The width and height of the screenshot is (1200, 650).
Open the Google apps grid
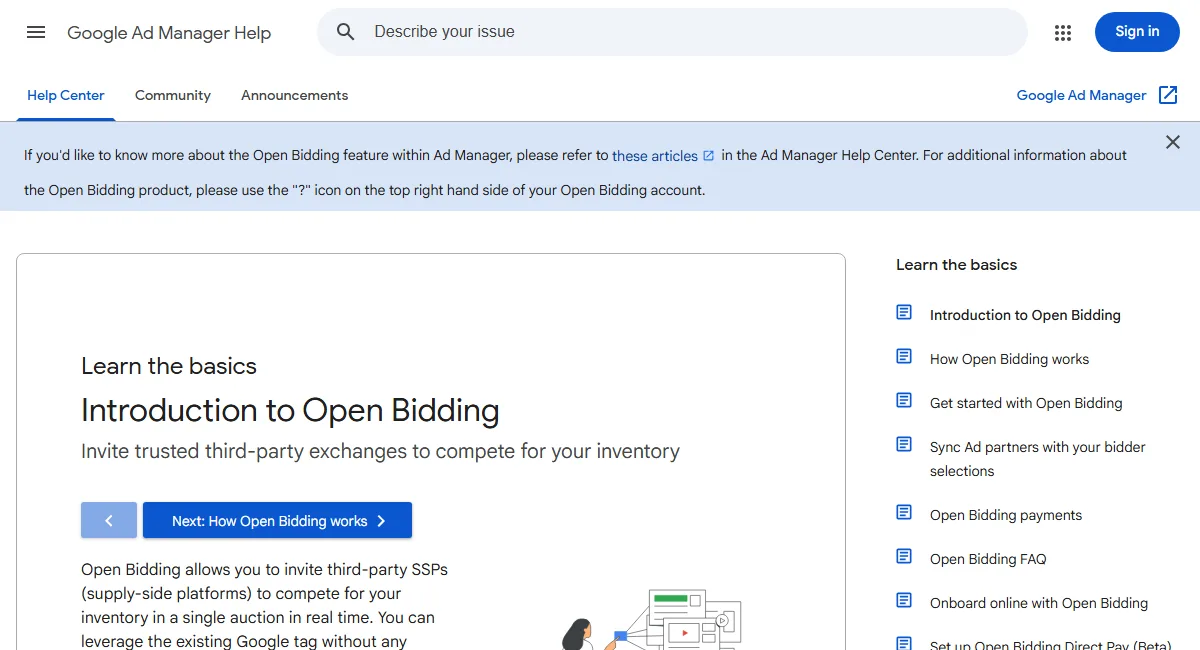(1063, 33)
